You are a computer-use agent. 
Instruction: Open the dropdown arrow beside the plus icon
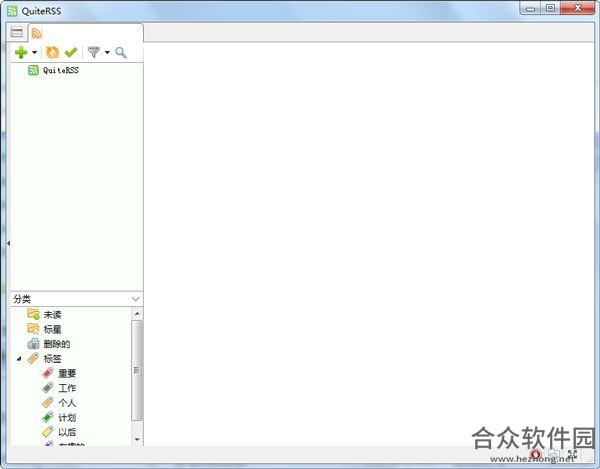34,52
